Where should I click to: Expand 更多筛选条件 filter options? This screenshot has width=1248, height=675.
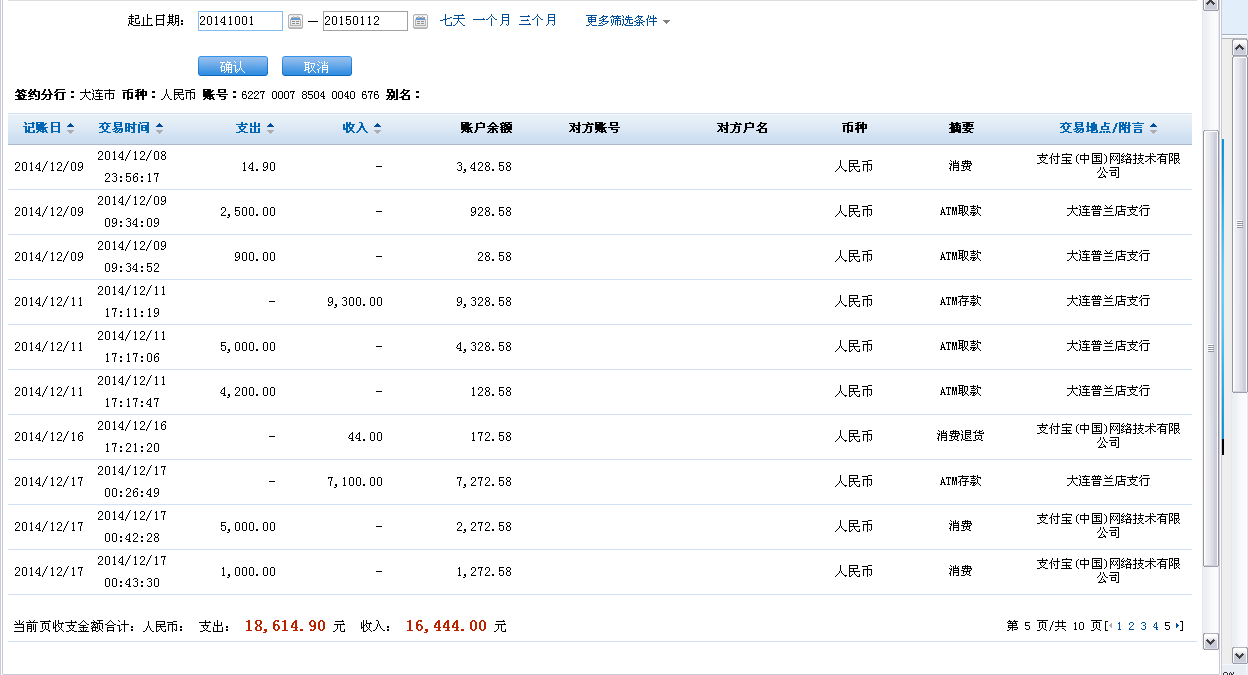pos(627,21)
